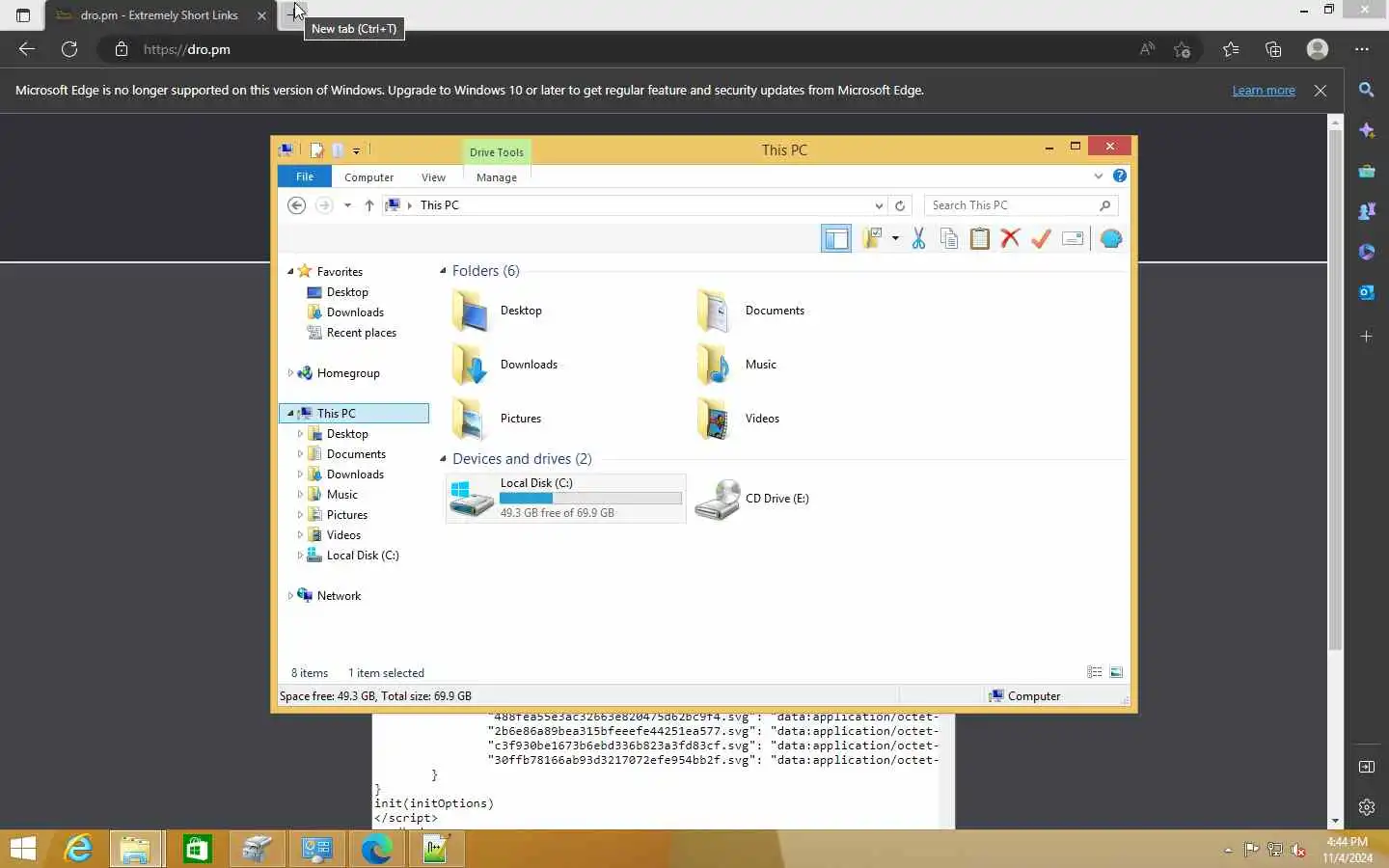Open the Windows Store taskbar icon
The height and width of the screenshot is (868, 1389).
tap(197, 849)
